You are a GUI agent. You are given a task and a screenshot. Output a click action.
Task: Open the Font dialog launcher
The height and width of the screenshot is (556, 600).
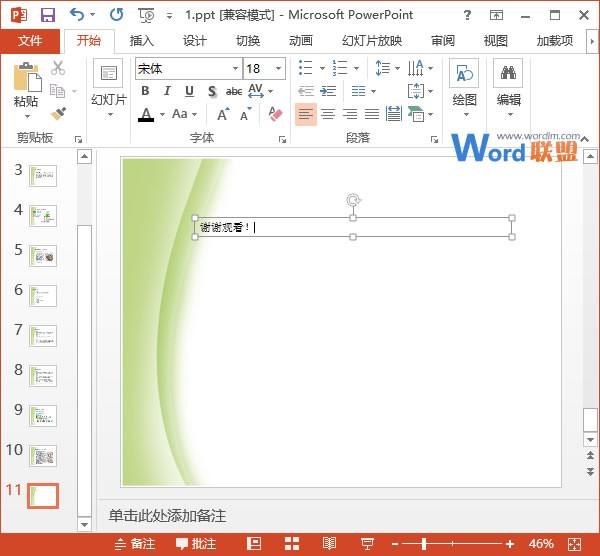coord(282,139)
